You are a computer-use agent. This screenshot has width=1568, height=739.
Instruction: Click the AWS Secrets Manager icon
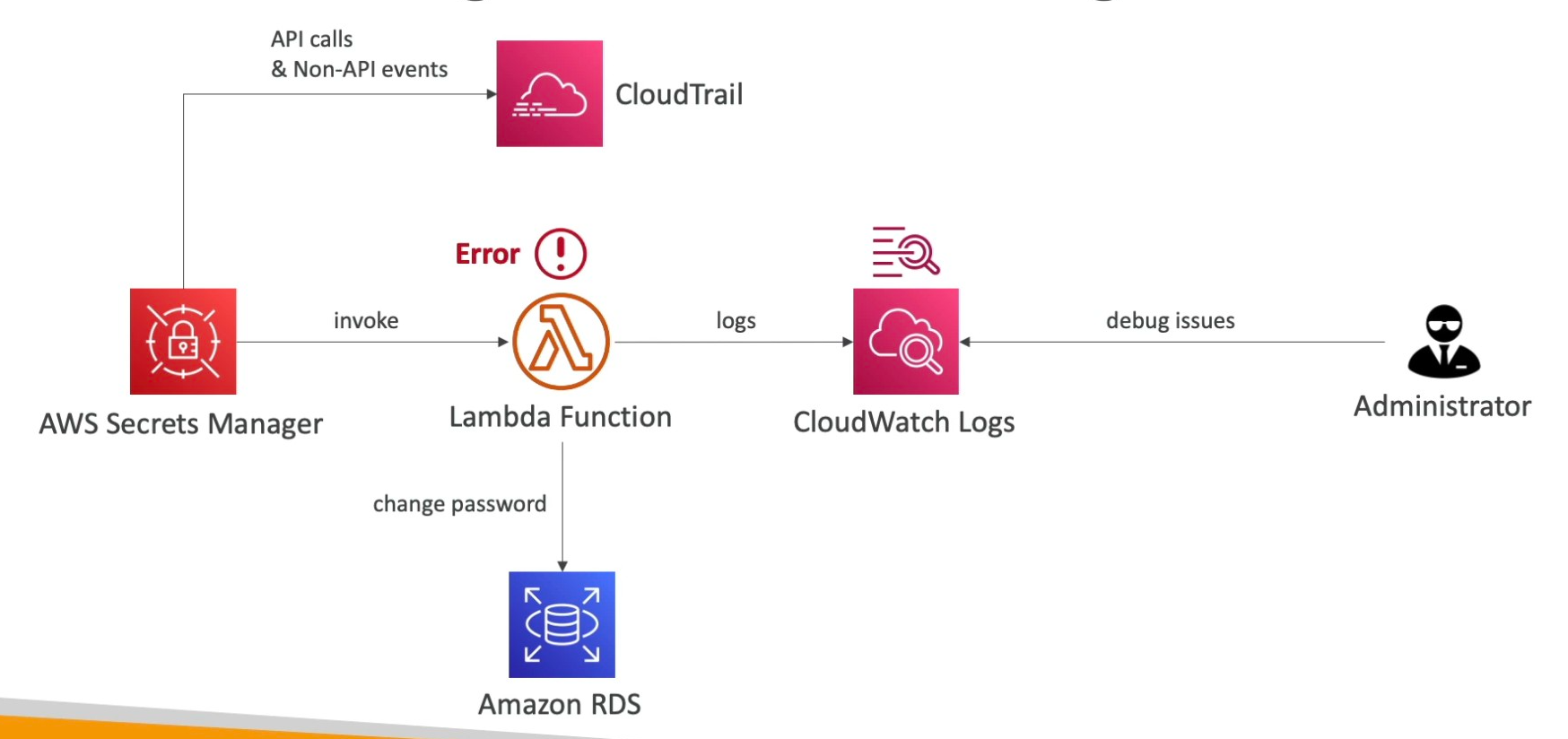click(183, 342)
